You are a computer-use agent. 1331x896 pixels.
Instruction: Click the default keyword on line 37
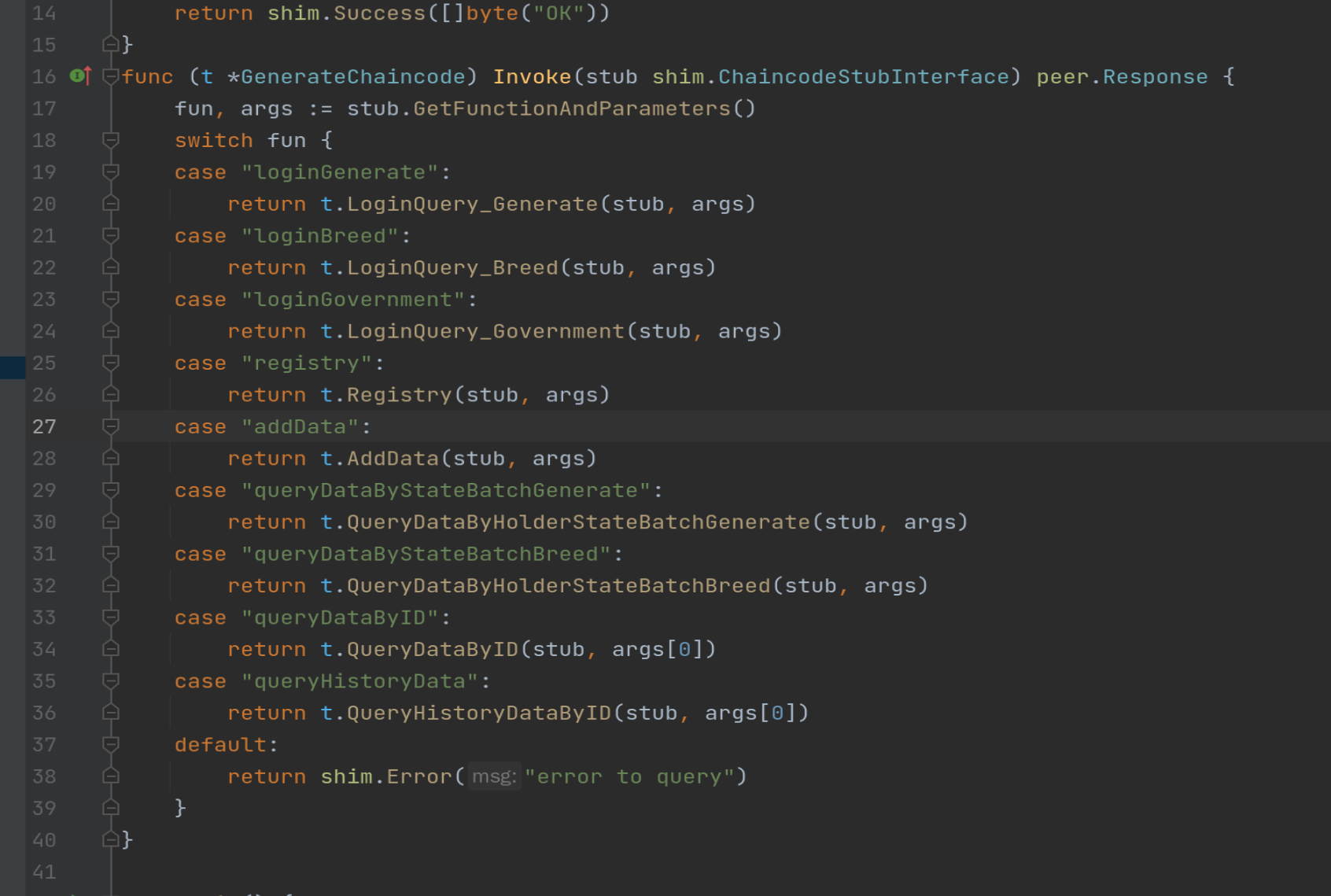(x=221, y=745)
